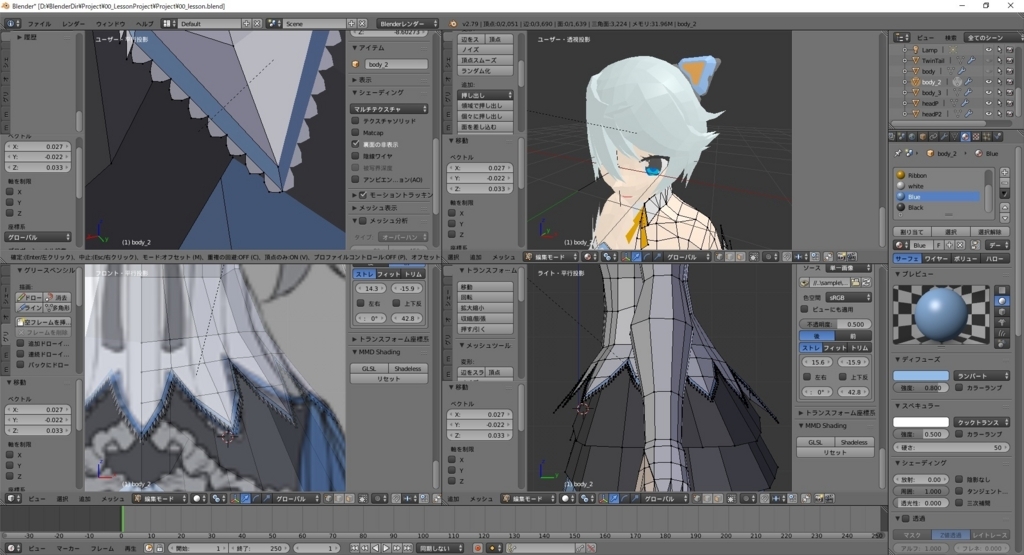Open the マーカー menu in timeline

tap(68, 548)
